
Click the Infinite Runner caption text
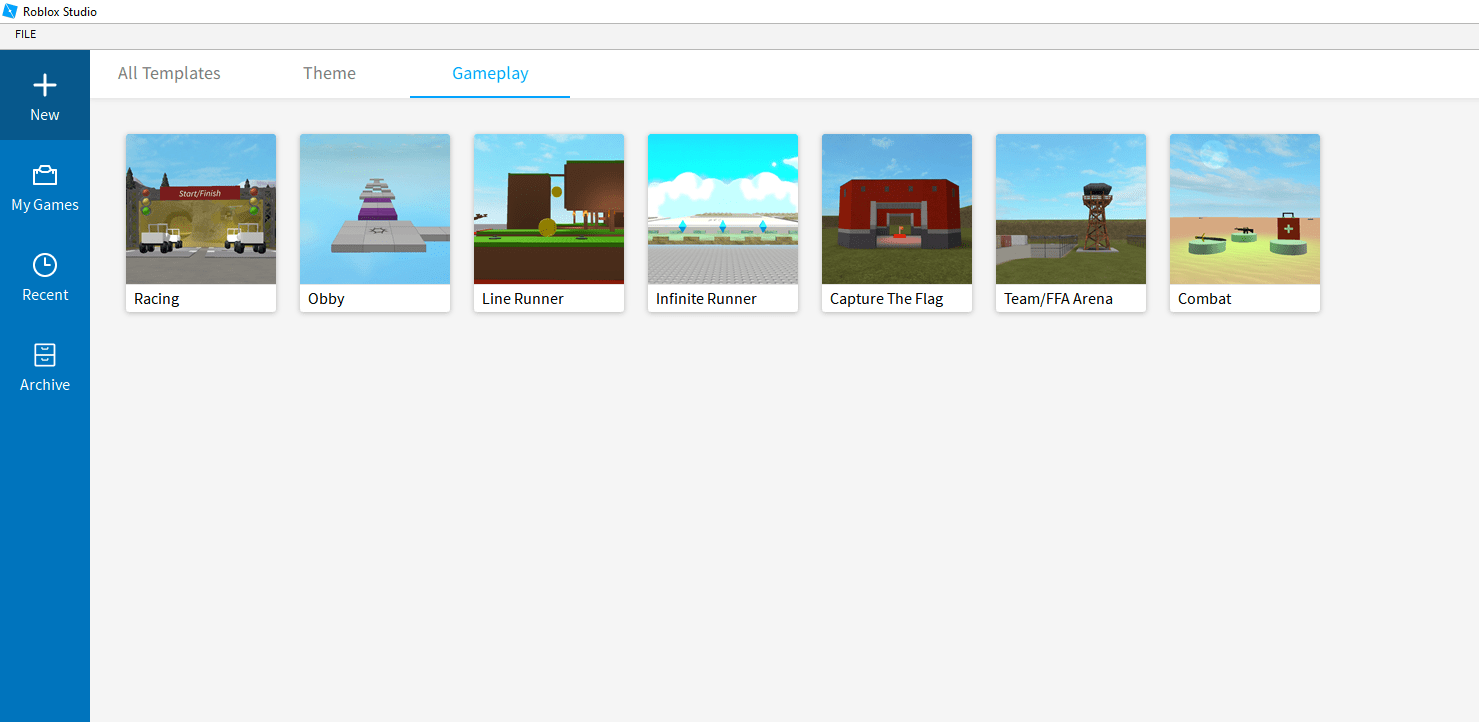pos(706,299)
